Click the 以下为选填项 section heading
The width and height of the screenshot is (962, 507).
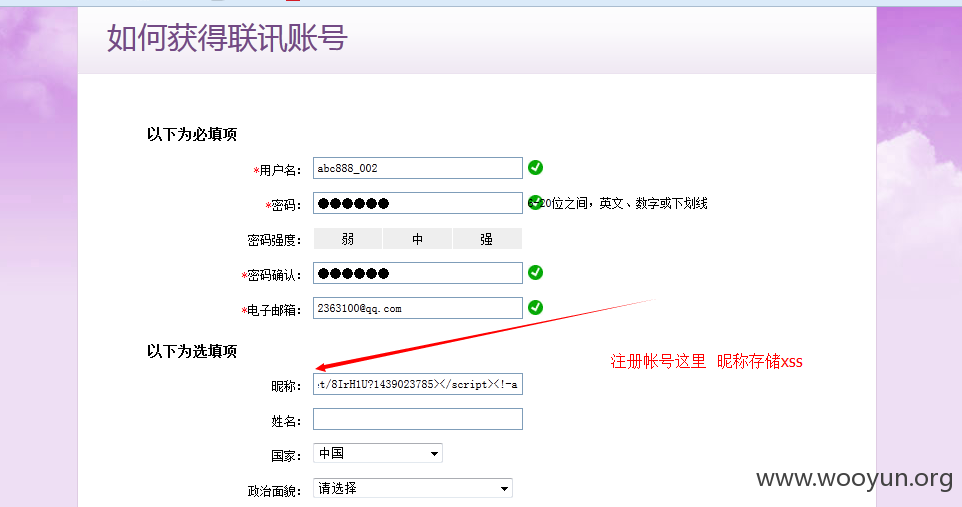click(x=191, y=351)
